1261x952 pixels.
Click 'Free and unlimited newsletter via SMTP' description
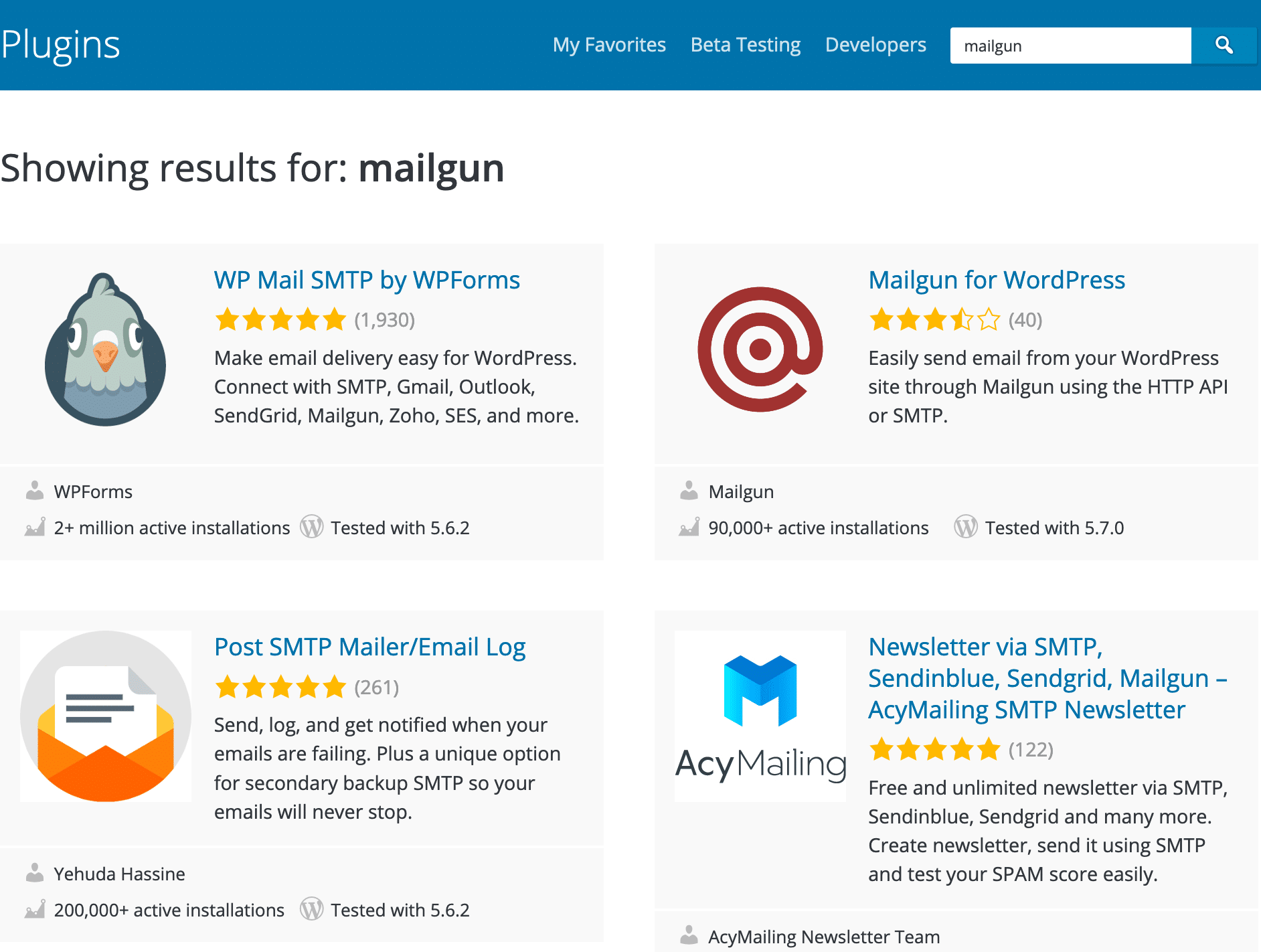(x=1048, y=831)
